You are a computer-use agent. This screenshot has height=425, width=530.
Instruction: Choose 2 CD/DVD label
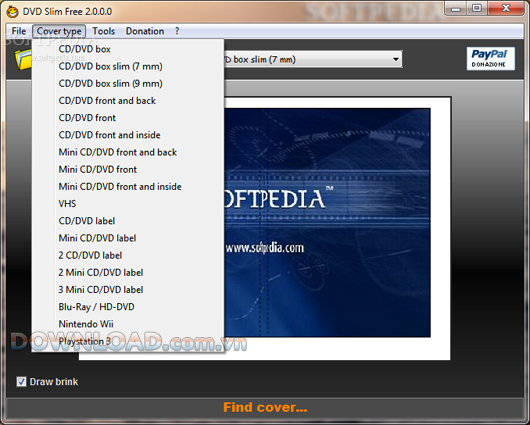coord(128,255)
